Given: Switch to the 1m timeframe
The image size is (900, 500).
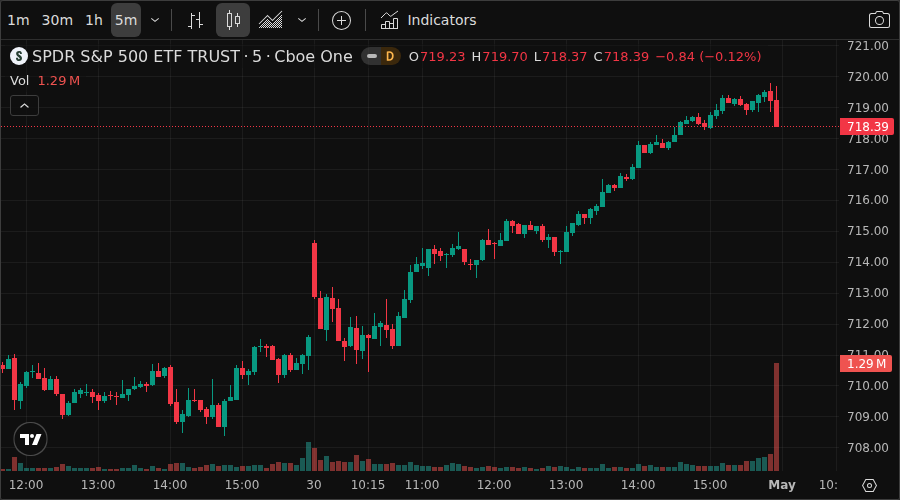Looking at the screenshot, I should (x=18, y=20).
